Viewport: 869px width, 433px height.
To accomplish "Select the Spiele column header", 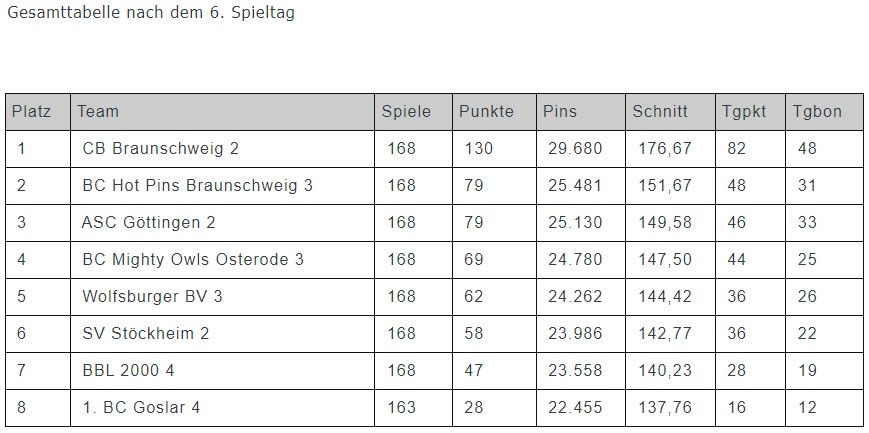I will click(x=406, y=112).
